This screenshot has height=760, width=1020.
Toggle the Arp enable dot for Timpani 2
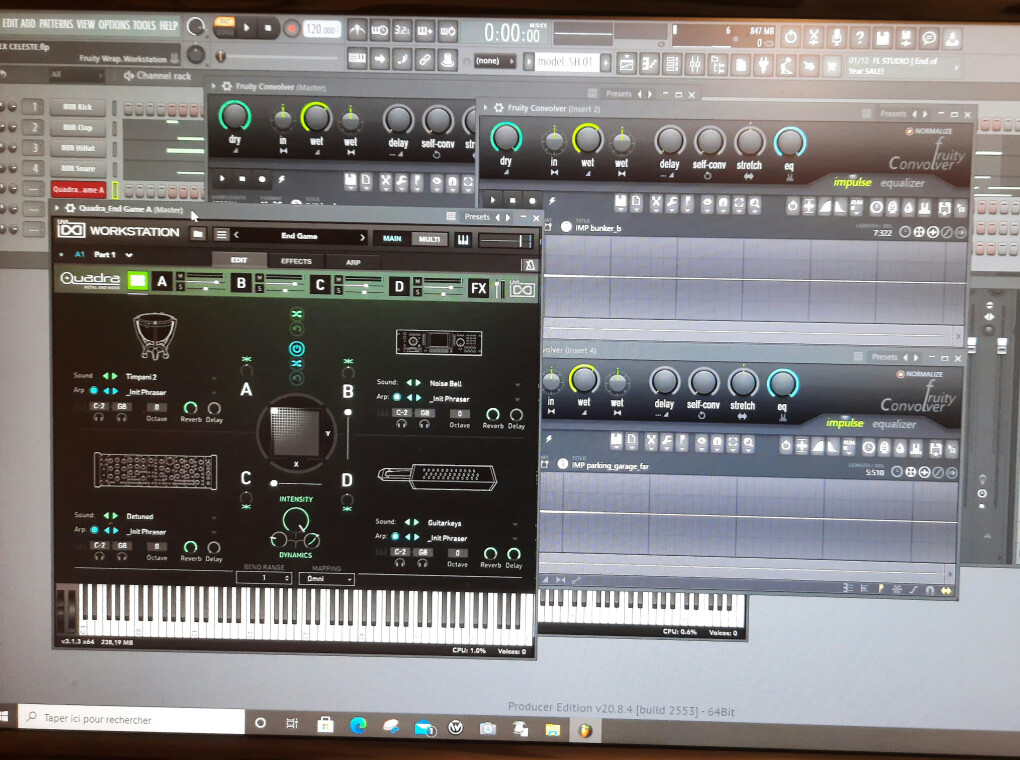pyautogui.click(x=94, y=390)
